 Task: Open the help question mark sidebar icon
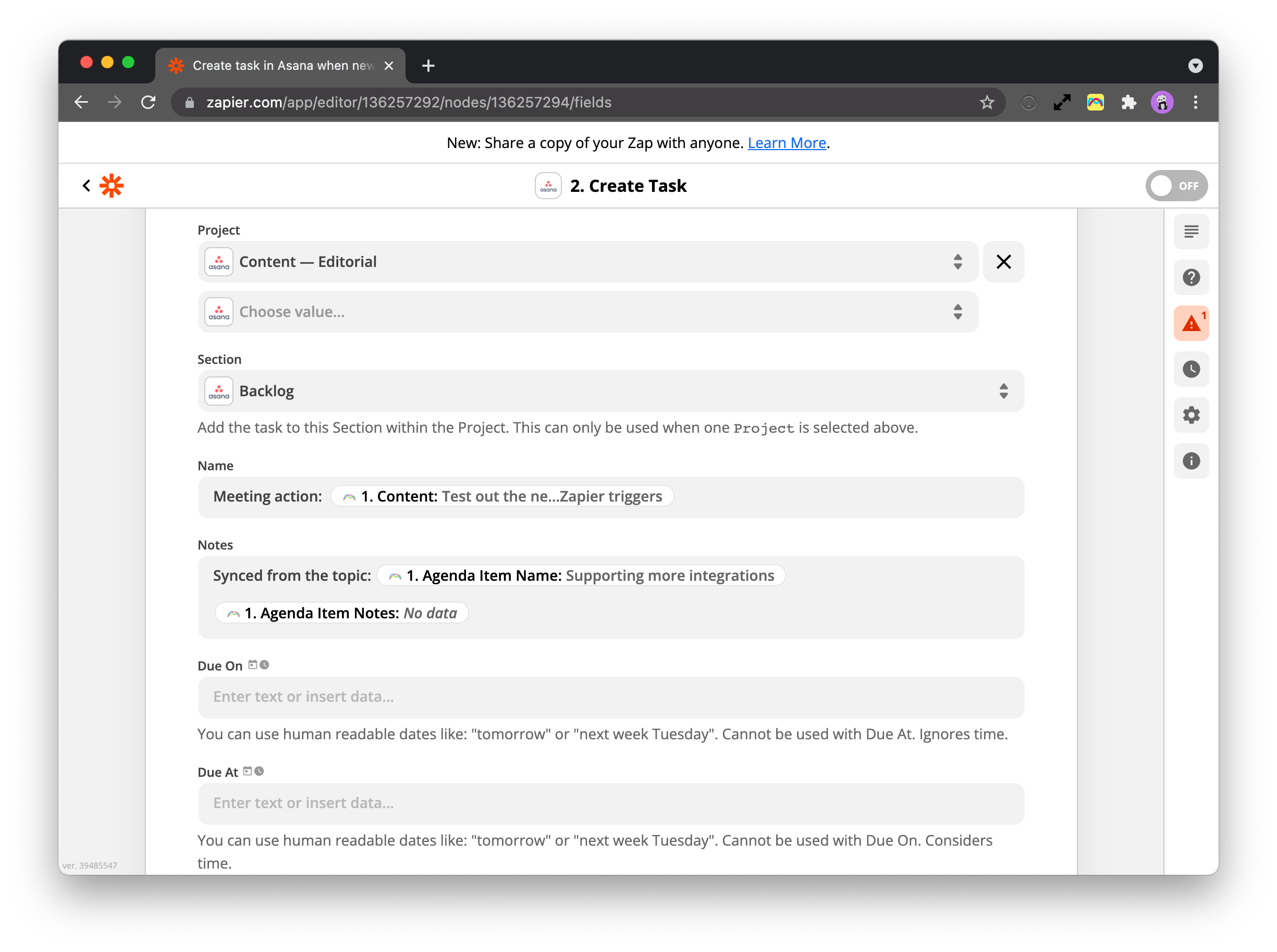point(1190,277)
